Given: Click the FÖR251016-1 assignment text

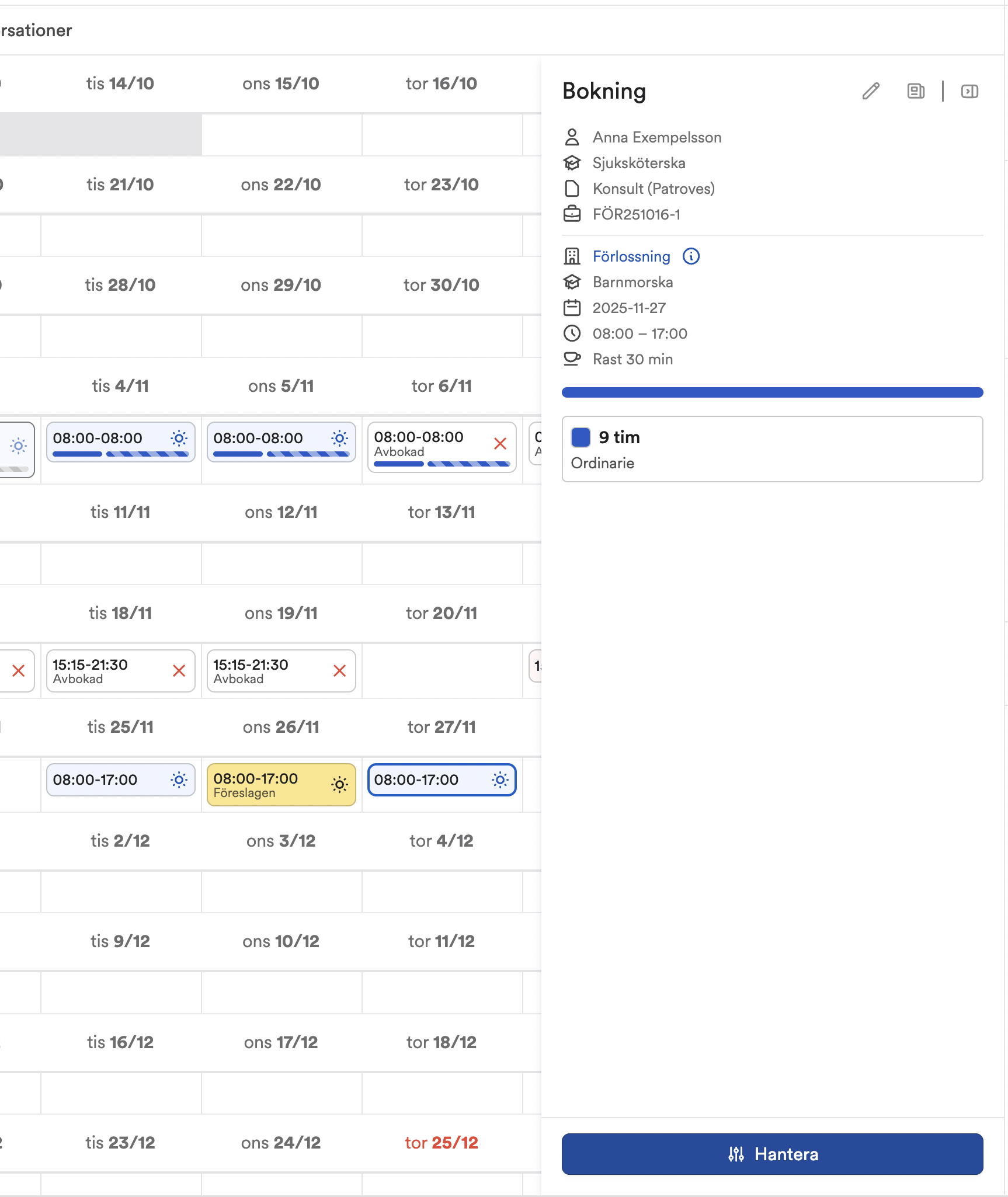Looking at the screenshot, I should point(637,214).
